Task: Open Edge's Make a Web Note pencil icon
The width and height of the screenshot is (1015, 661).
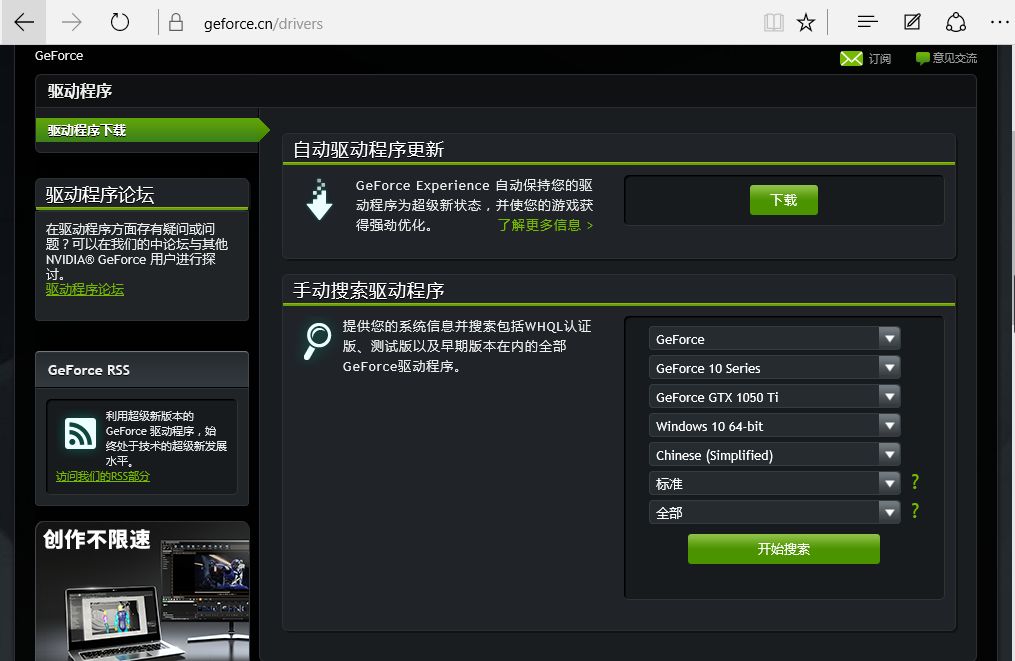Action: [x=912, y=22]
